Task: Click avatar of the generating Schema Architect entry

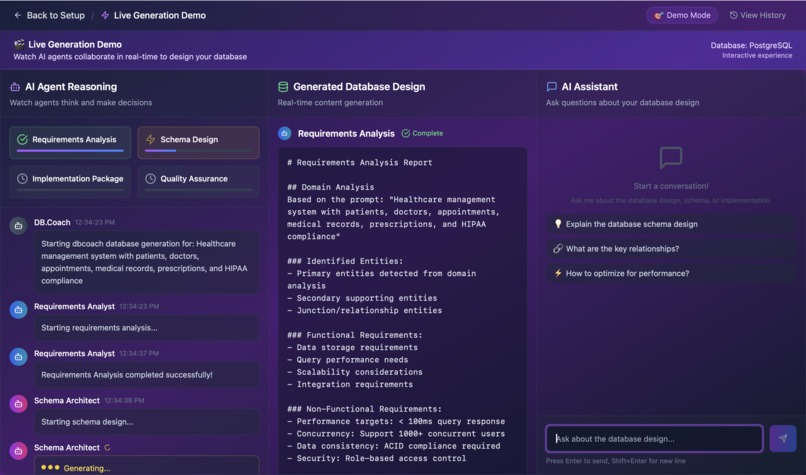Action: 19,451
